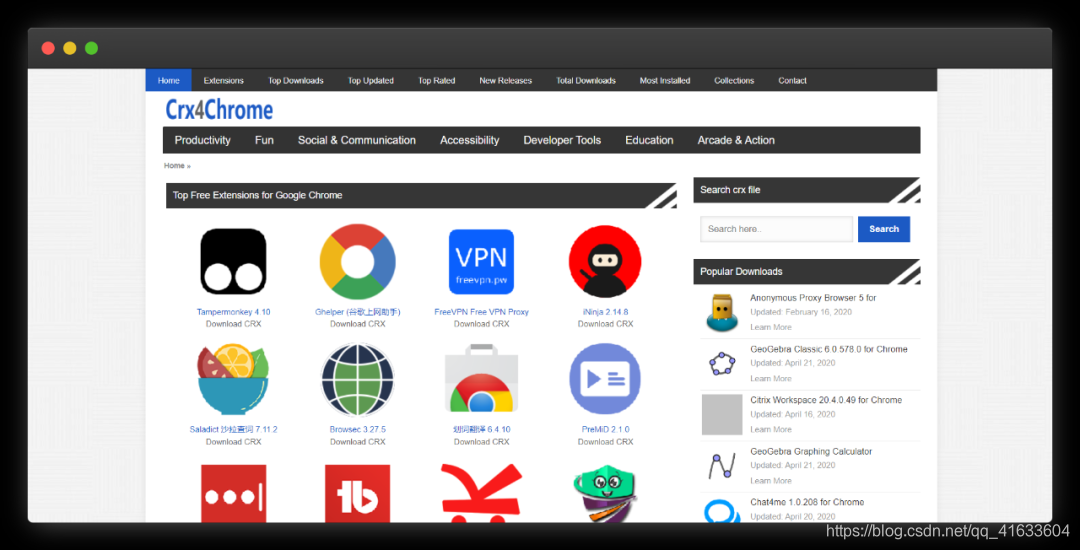The image size is (1080, 550).
Task: Open the New Releases page
Action: [506, 81]
